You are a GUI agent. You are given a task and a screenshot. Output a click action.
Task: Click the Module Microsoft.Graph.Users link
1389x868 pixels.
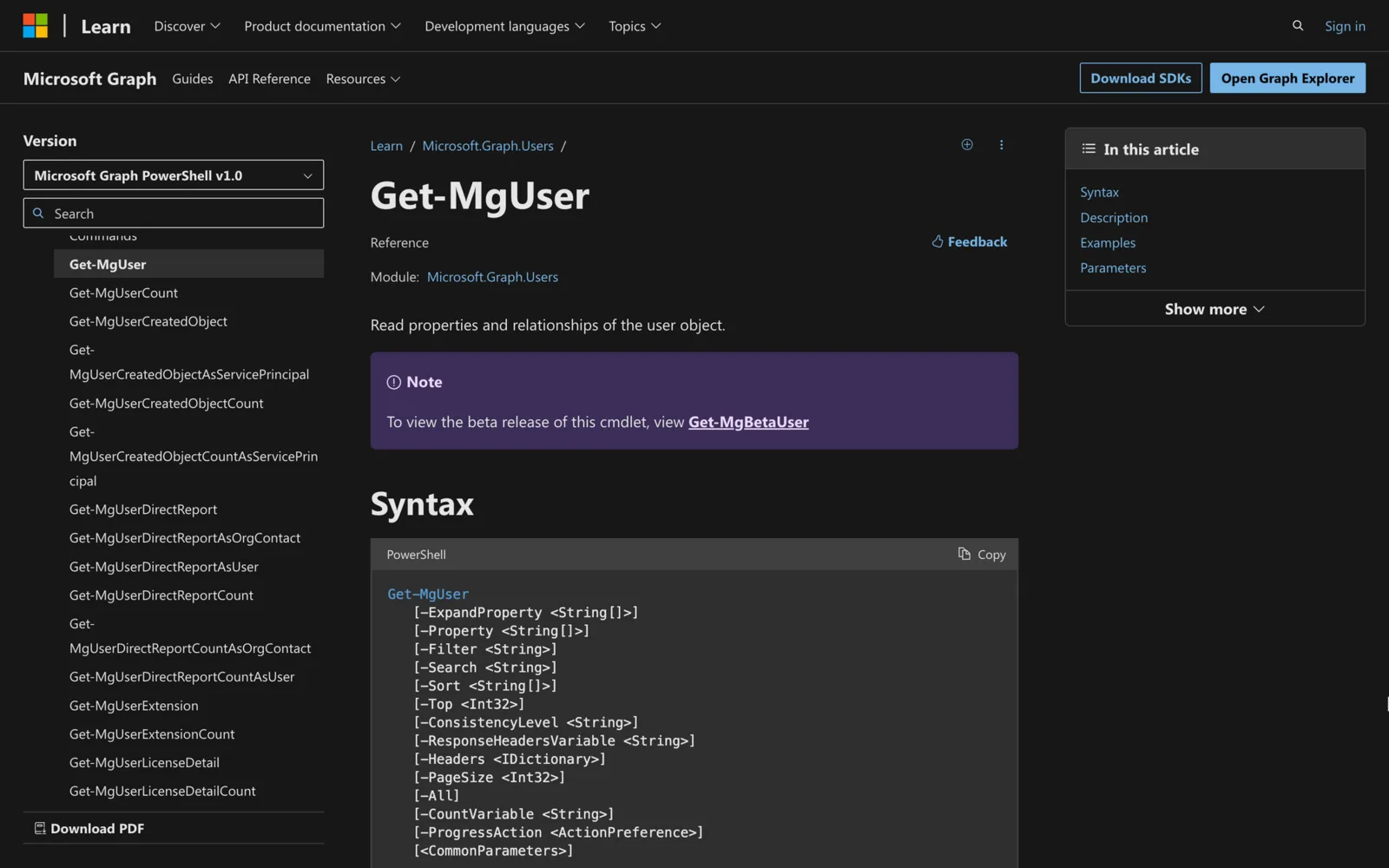(492, 277)
